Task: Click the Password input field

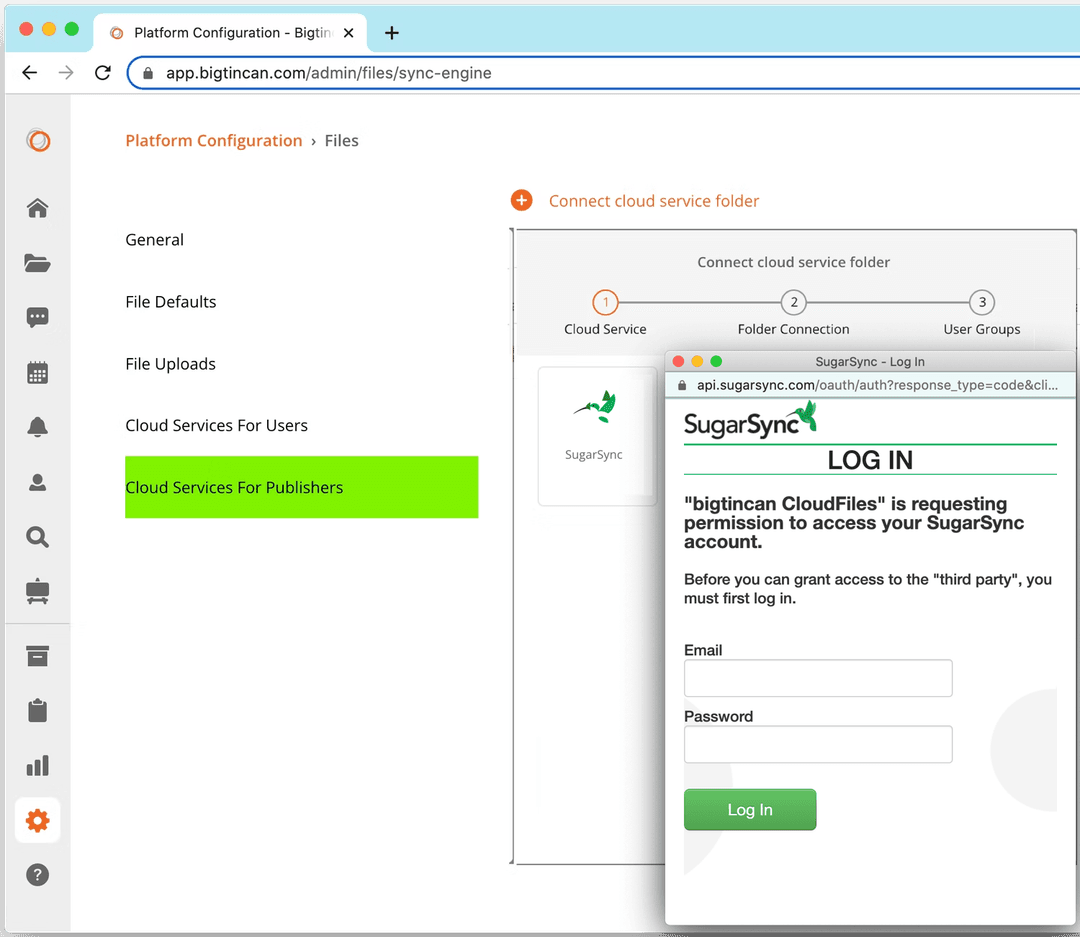Action: (x=817, y=745)
